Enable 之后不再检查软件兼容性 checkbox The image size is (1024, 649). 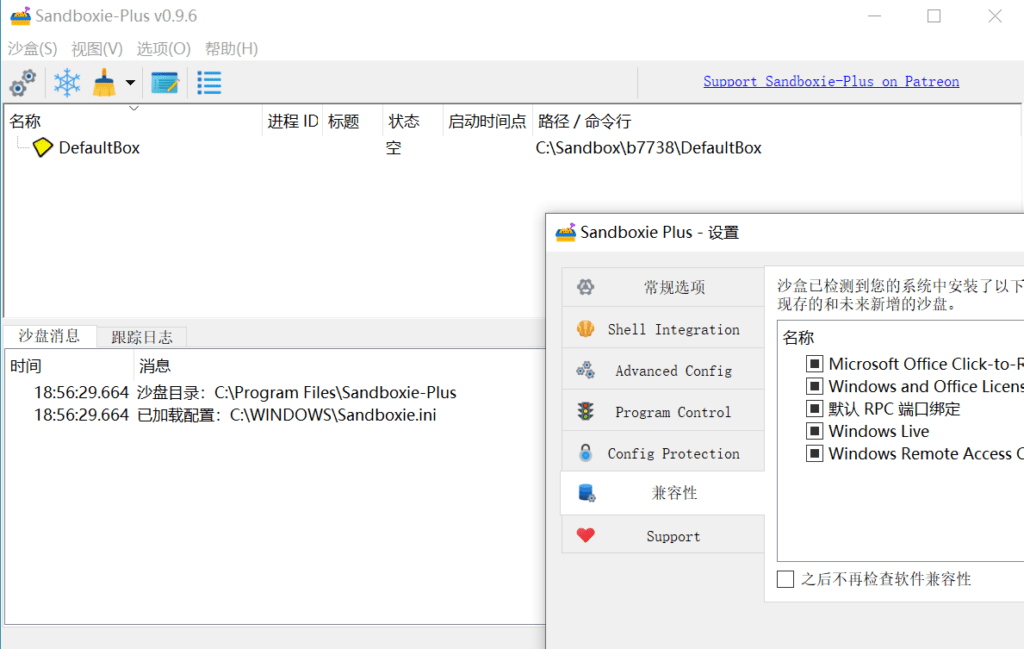coord(786,579)
